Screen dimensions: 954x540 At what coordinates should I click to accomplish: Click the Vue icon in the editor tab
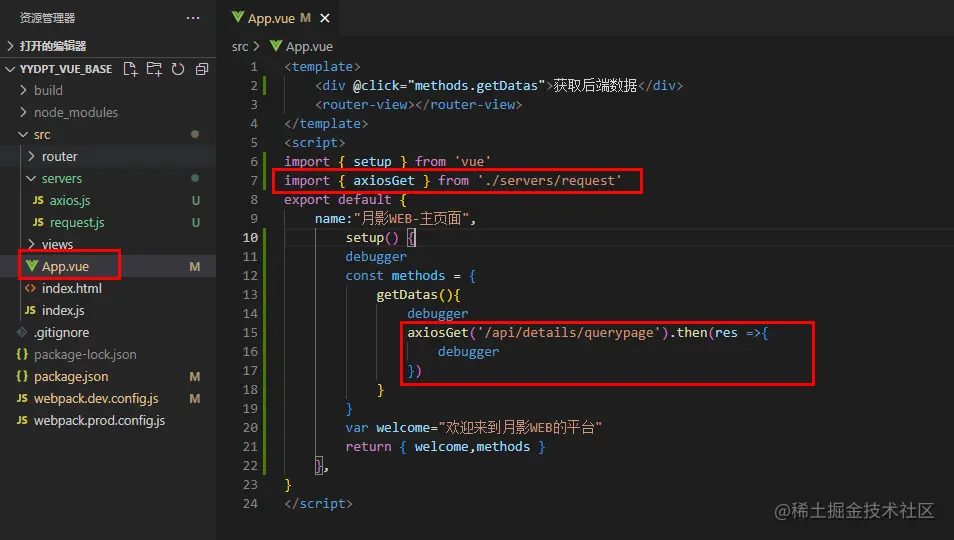[x=238, y=17]
